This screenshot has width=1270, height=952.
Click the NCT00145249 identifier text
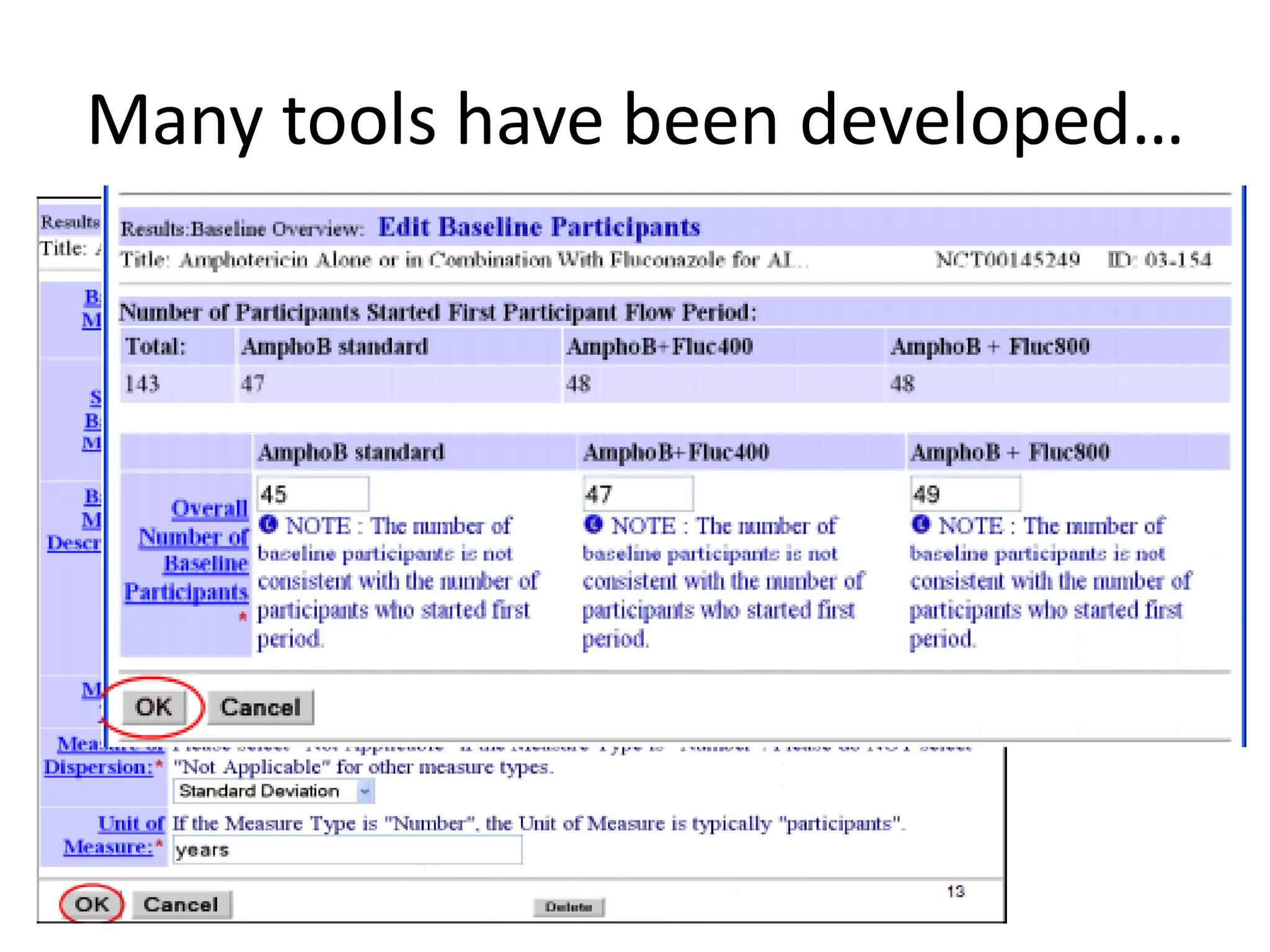[1008, 260]
